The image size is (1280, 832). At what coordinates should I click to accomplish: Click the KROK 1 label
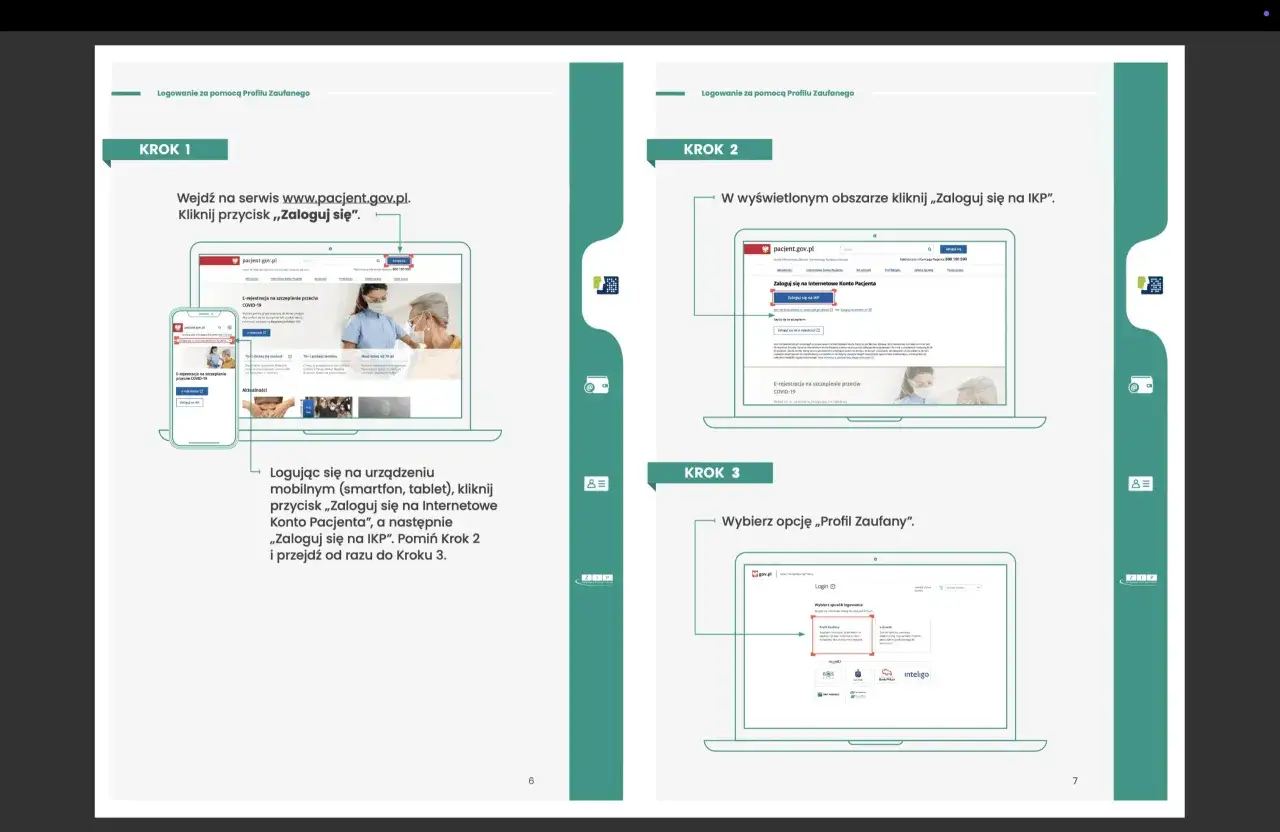click(x=165, y=149)
